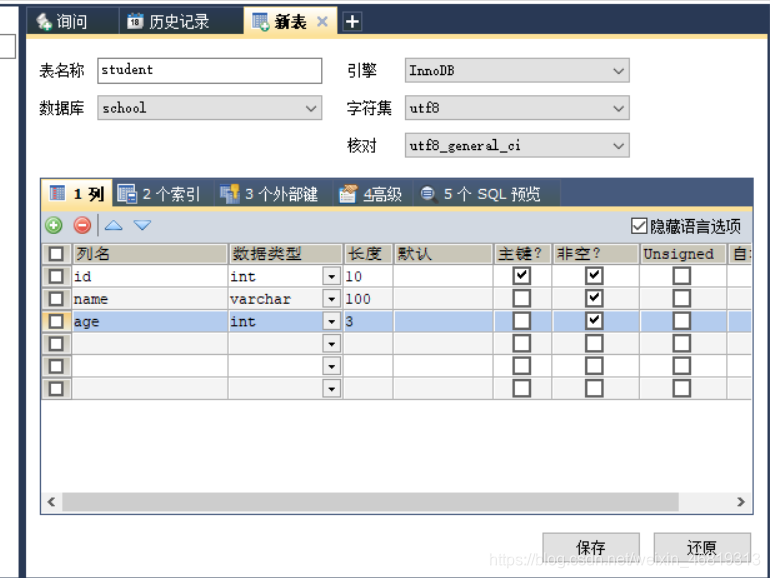Toggle 隐藏语言选项 checkbox
The image size is (770, 578).
click(639, 226)
